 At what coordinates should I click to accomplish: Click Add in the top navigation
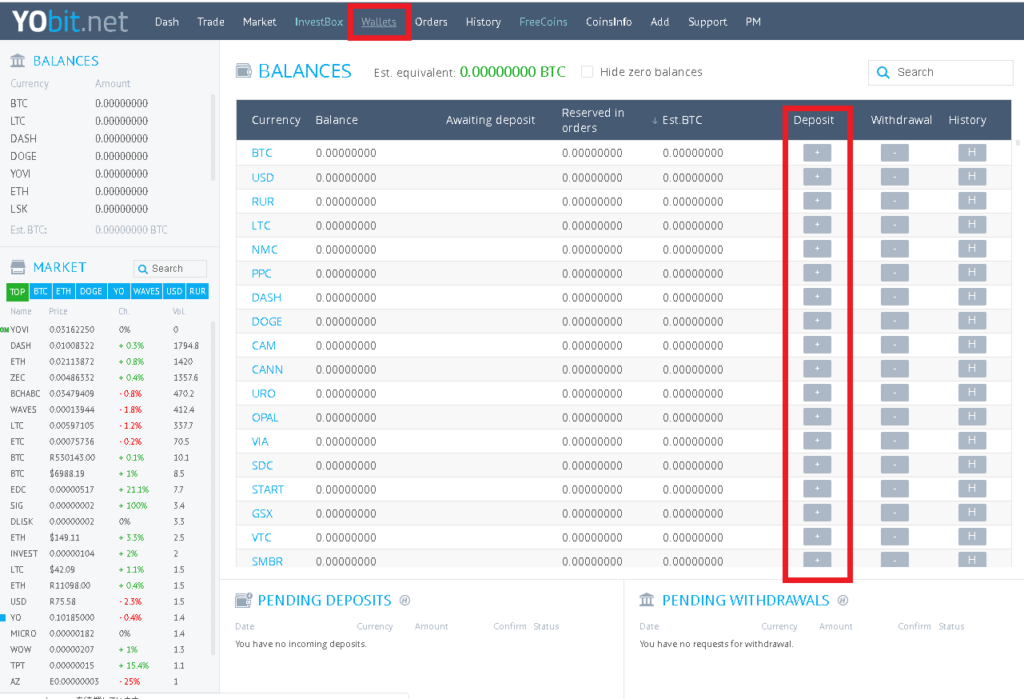coord(660,22)
